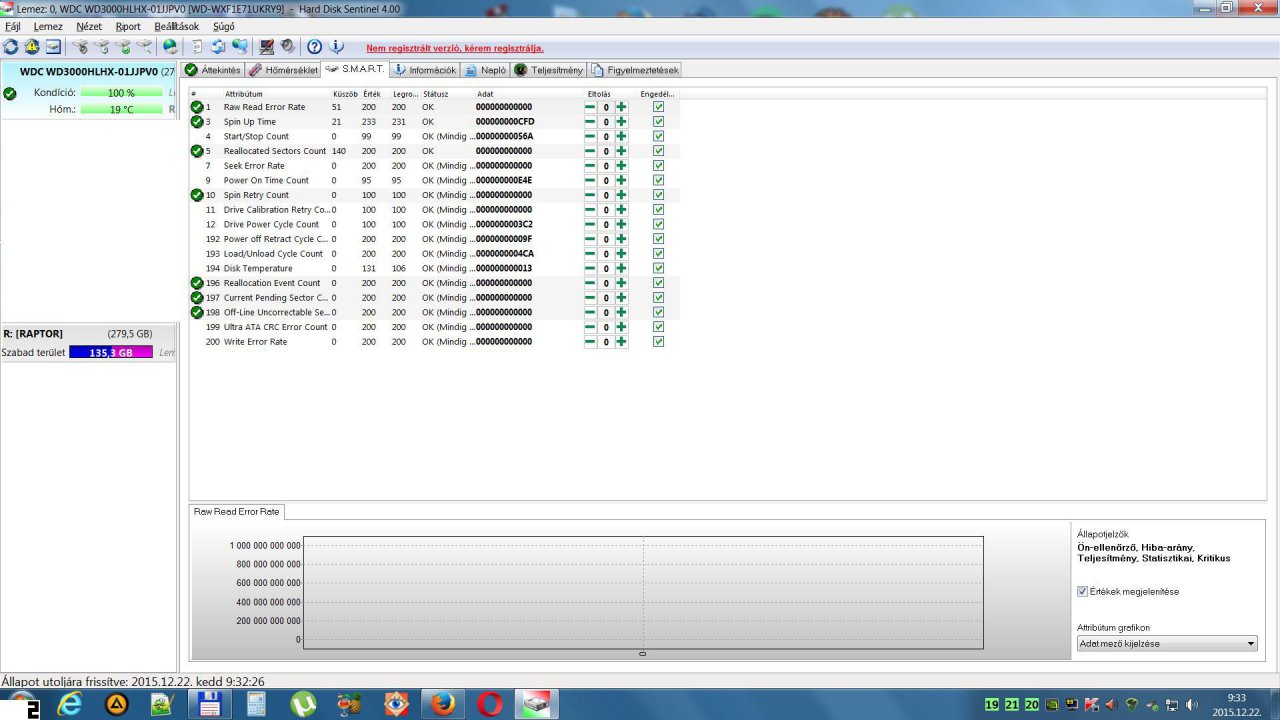Decrease offset for Raw Read Error Rate
This screenshot has height=720, width=1280.
pyautogui.click(x=590, y=107)
